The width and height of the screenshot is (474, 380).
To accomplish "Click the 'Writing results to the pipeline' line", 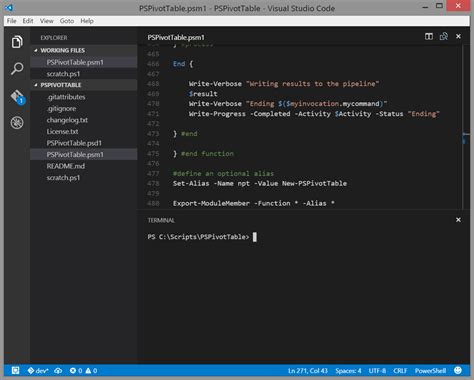I will pyautogui.click(x=284, y=84).
